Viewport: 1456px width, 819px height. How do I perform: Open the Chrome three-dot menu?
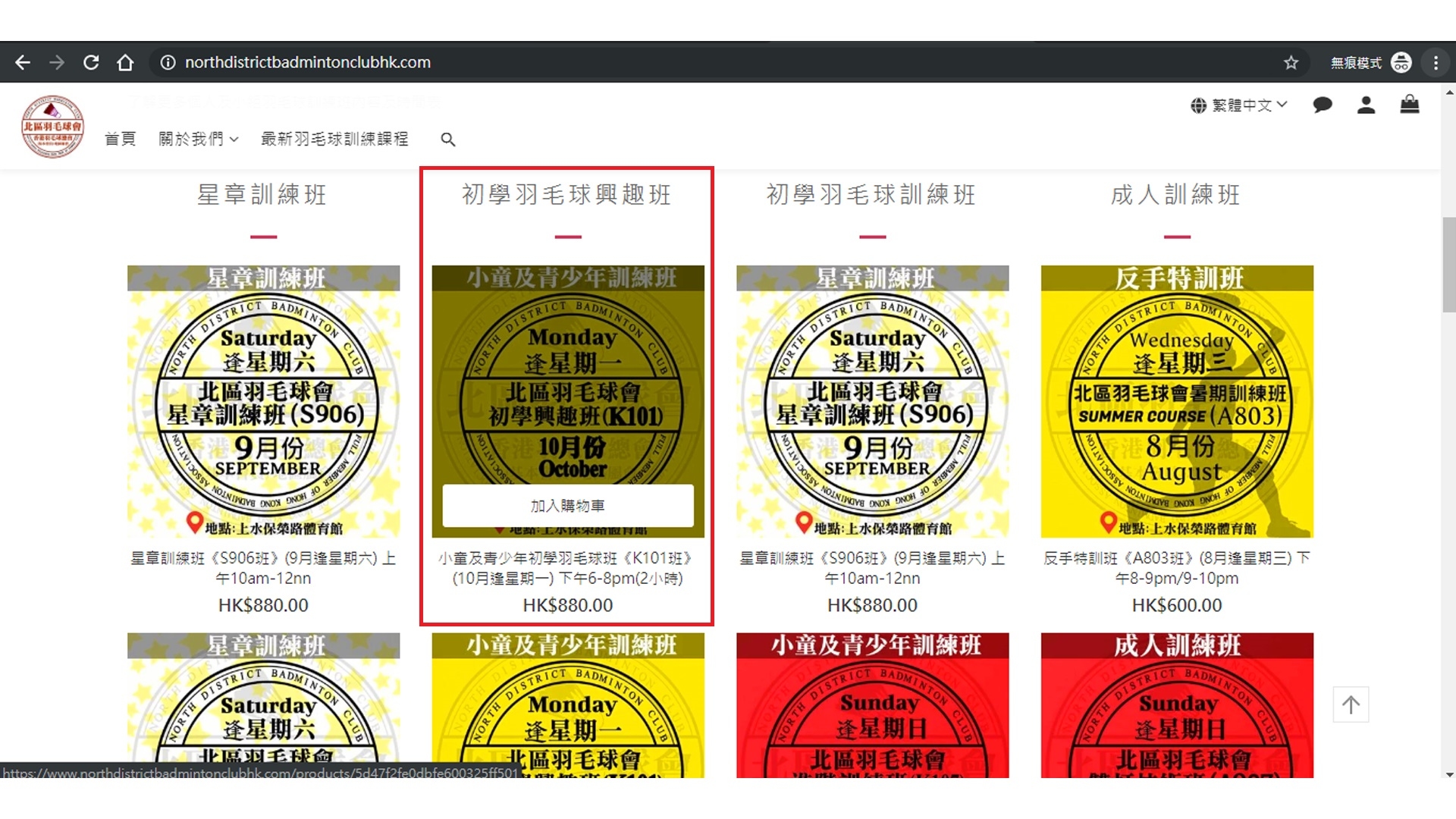[1436, 62]
